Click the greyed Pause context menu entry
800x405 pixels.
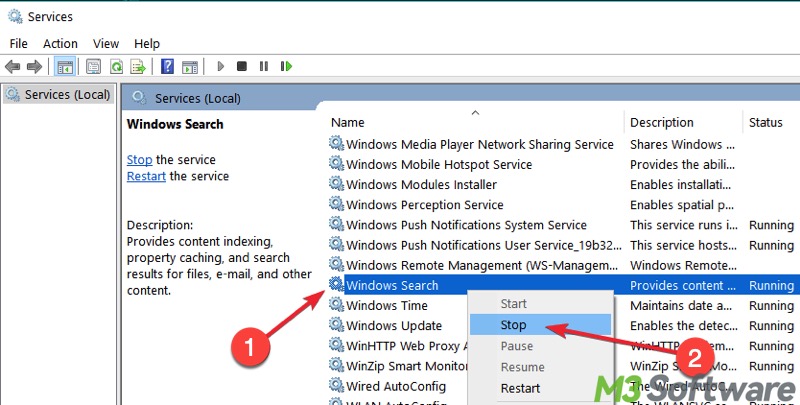[540, 346]
